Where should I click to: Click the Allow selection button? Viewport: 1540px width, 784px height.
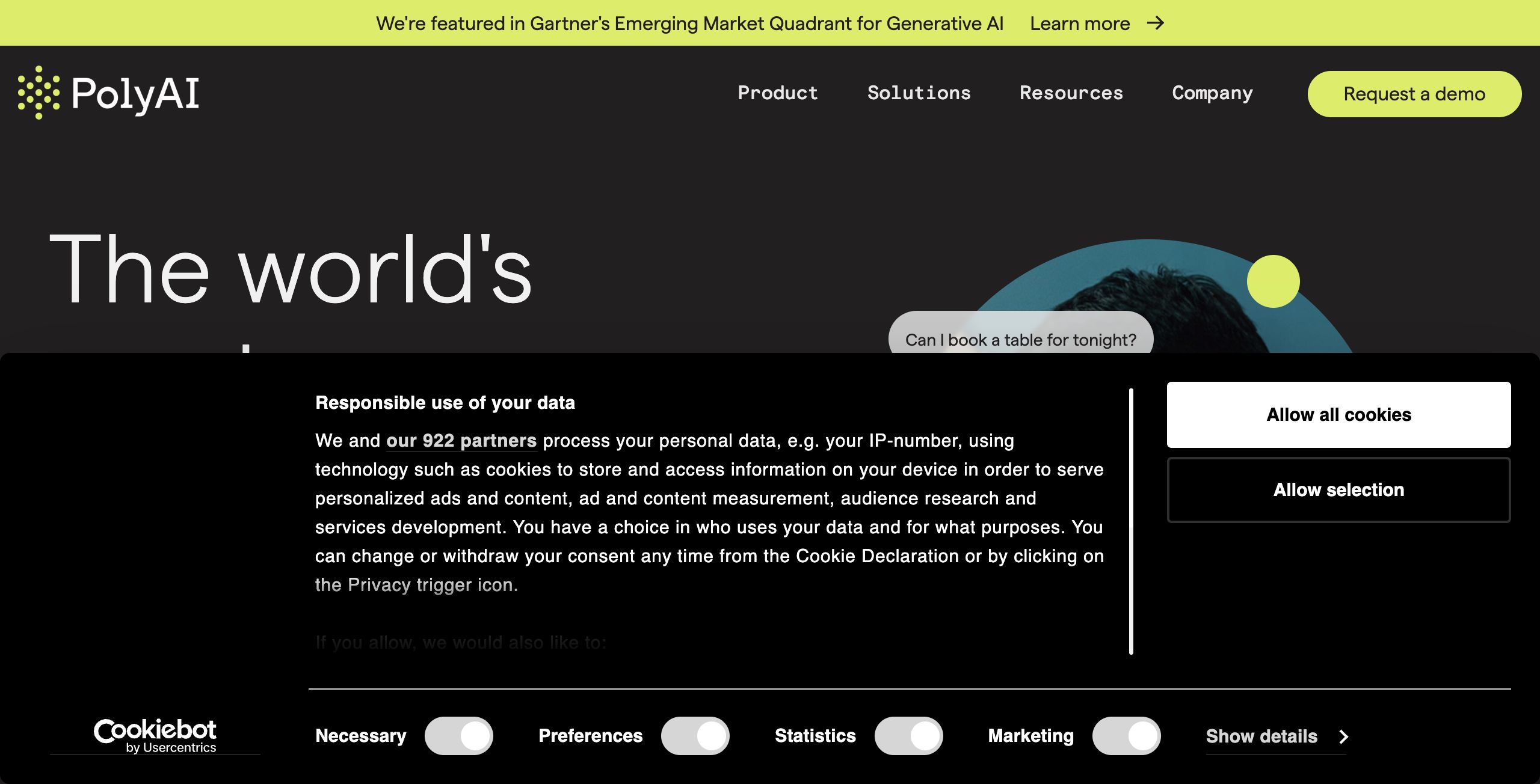[1338, 490]
